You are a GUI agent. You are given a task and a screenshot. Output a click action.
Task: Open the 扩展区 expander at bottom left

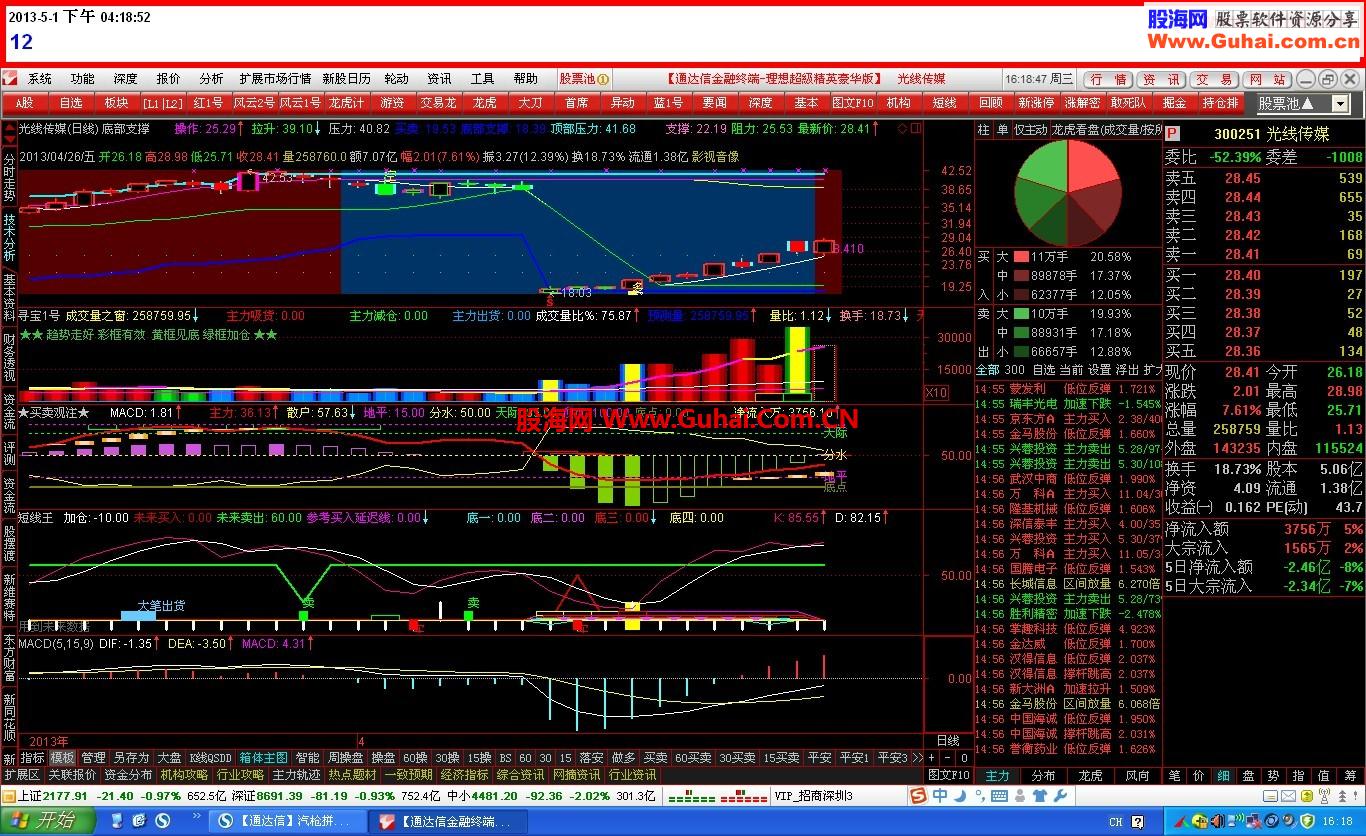[22, 775]
